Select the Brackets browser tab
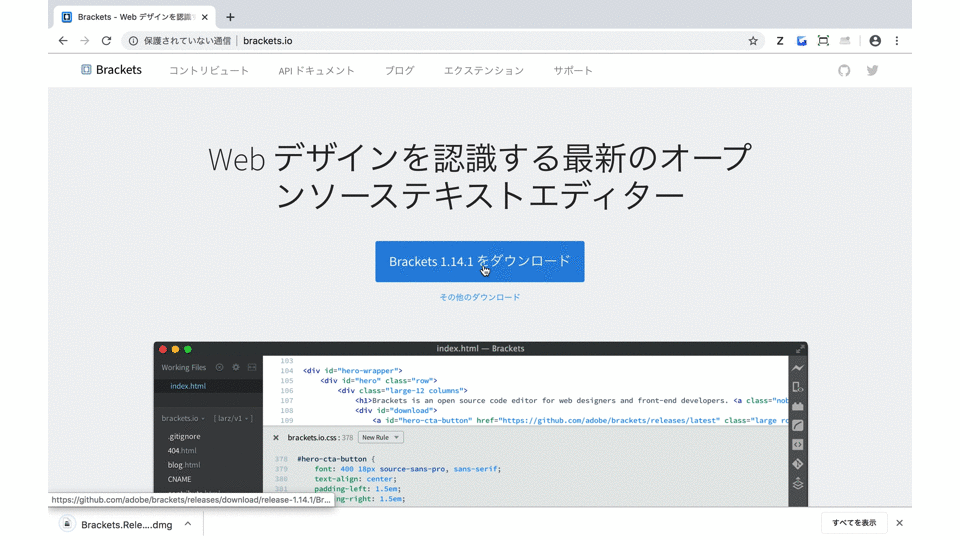 click(x=133, y=17)
